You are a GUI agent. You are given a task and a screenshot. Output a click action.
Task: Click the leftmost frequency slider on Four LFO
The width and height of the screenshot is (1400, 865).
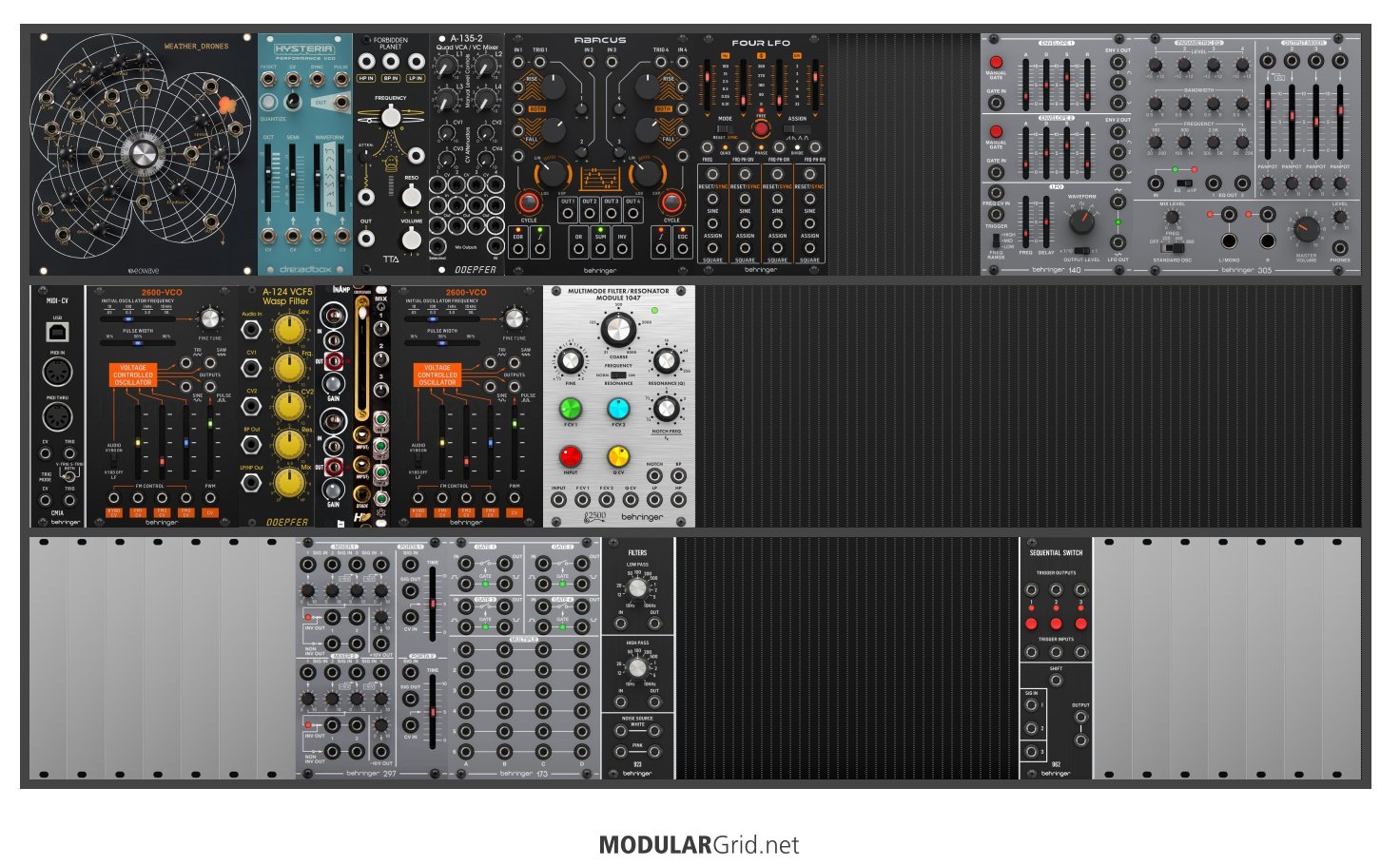(x=708, y=85)
